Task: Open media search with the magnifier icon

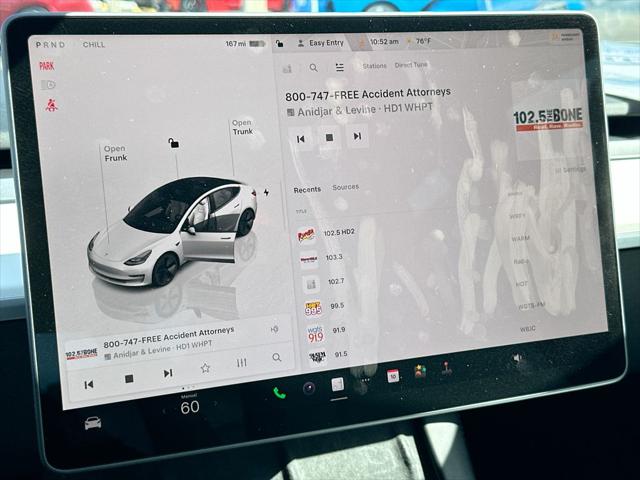Action: (x=313, y=68)
